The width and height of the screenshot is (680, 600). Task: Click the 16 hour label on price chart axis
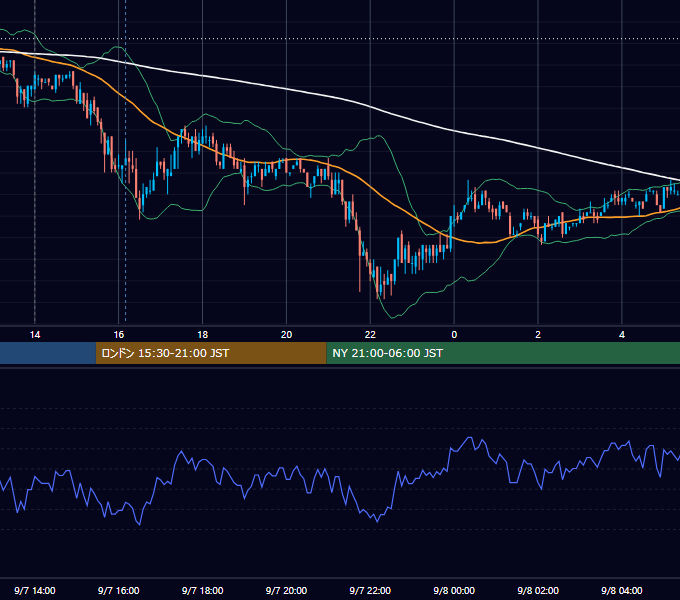[118, 335]
